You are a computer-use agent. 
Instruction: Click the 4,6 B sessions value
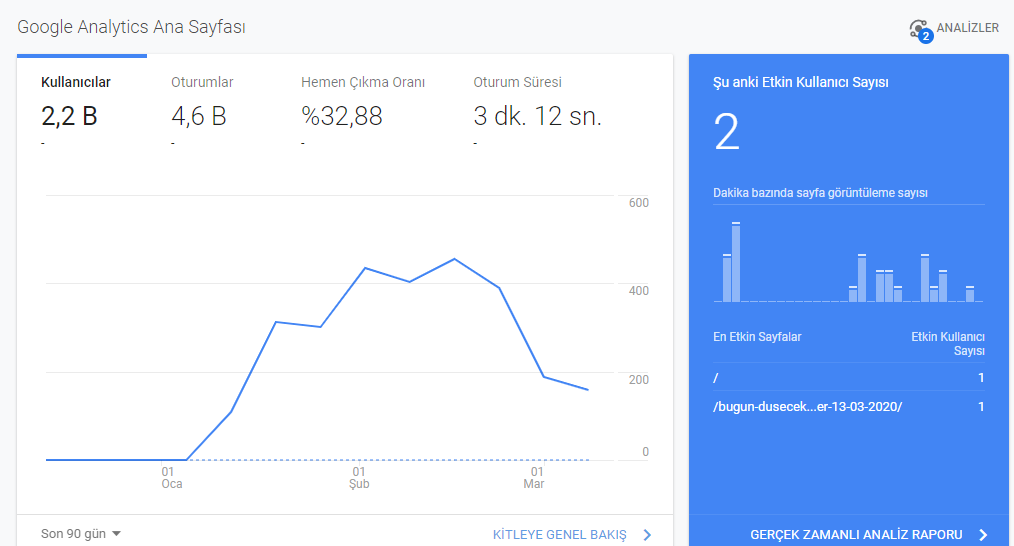pyautogui.click(x=199, y=116)
